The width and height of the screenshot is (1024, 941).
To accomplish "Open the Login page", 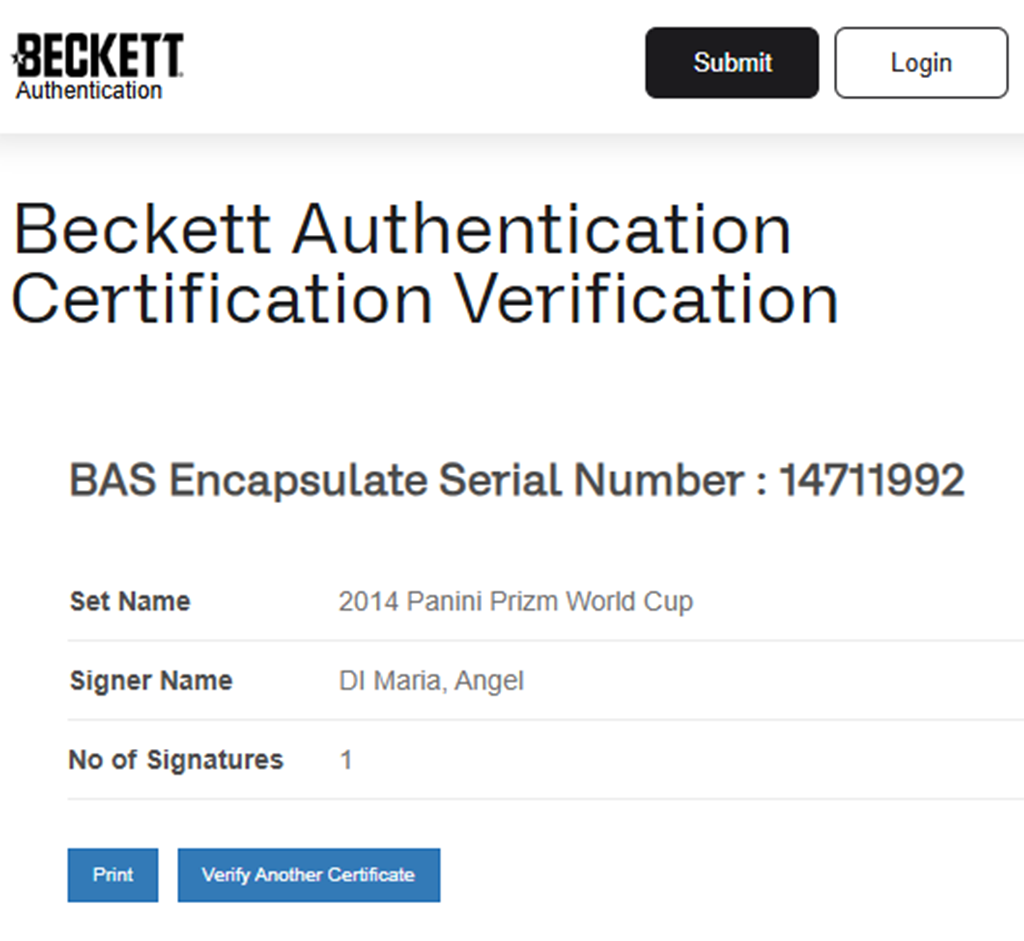I will 921,63.
